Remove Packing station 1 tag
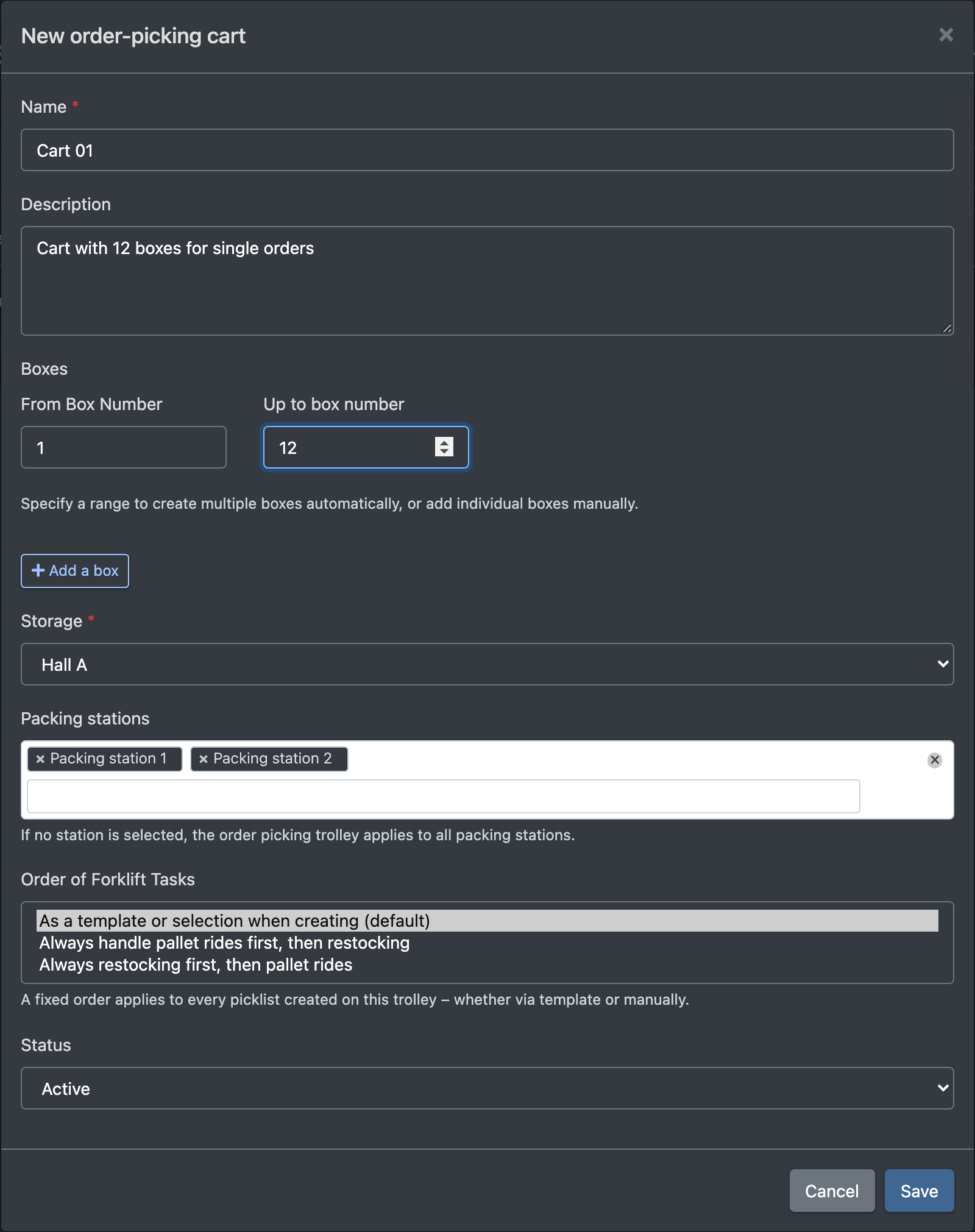975x1232 pixels. tap(40, 759)
